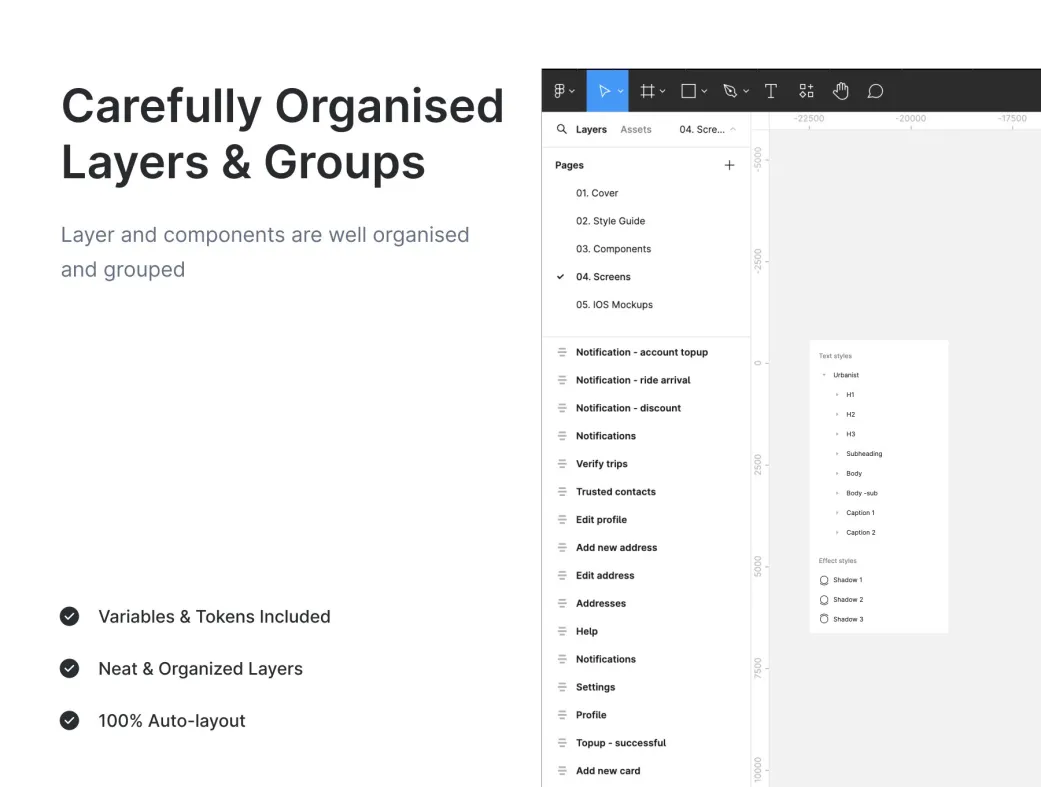Viewport: 1041px width, 787px height.
Task: Open the 03. Components page
Action: pyautogui.click(x=613, y=249)
